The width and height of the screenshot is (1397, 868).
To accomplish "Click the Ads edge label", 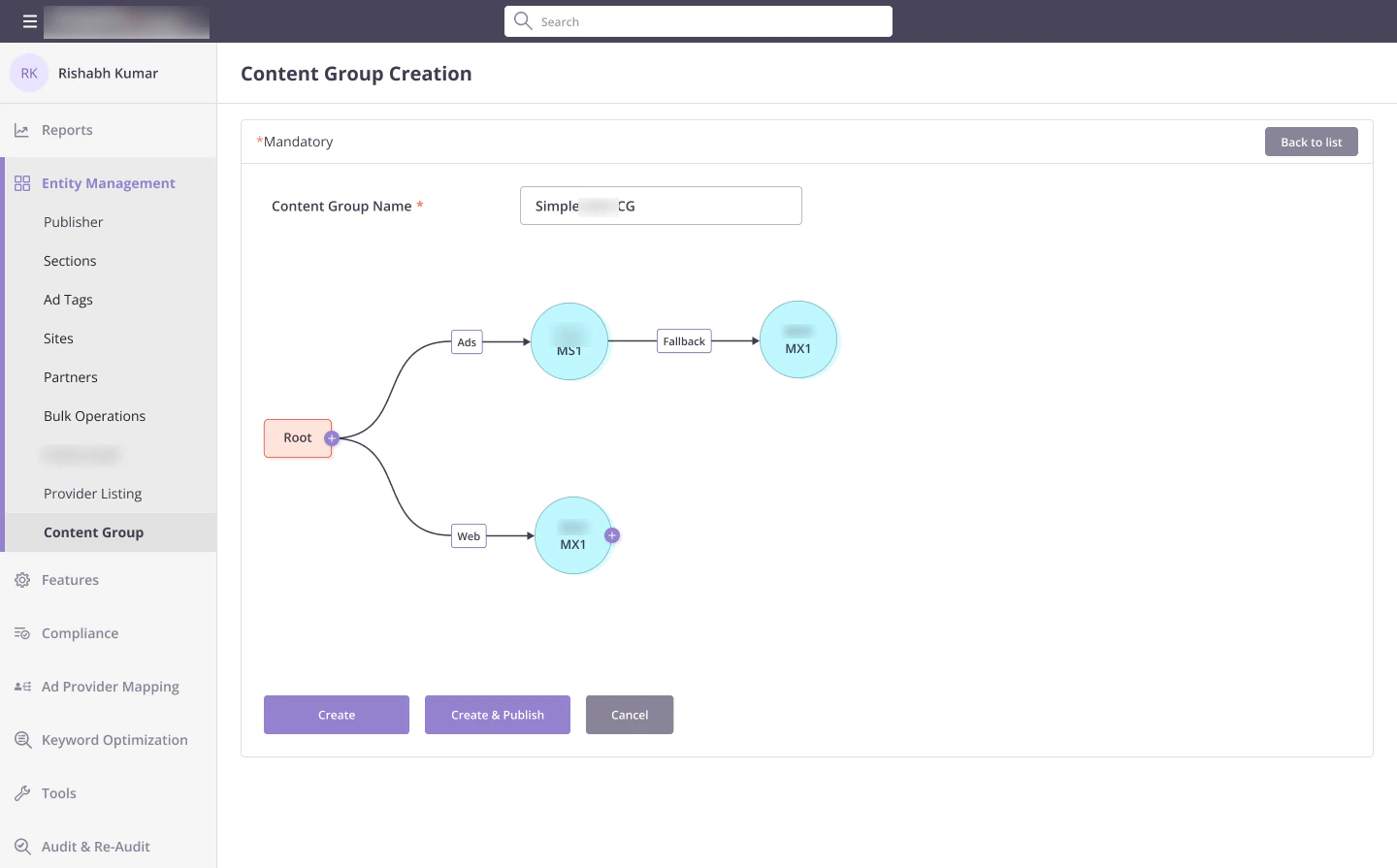I will [467, 342].
